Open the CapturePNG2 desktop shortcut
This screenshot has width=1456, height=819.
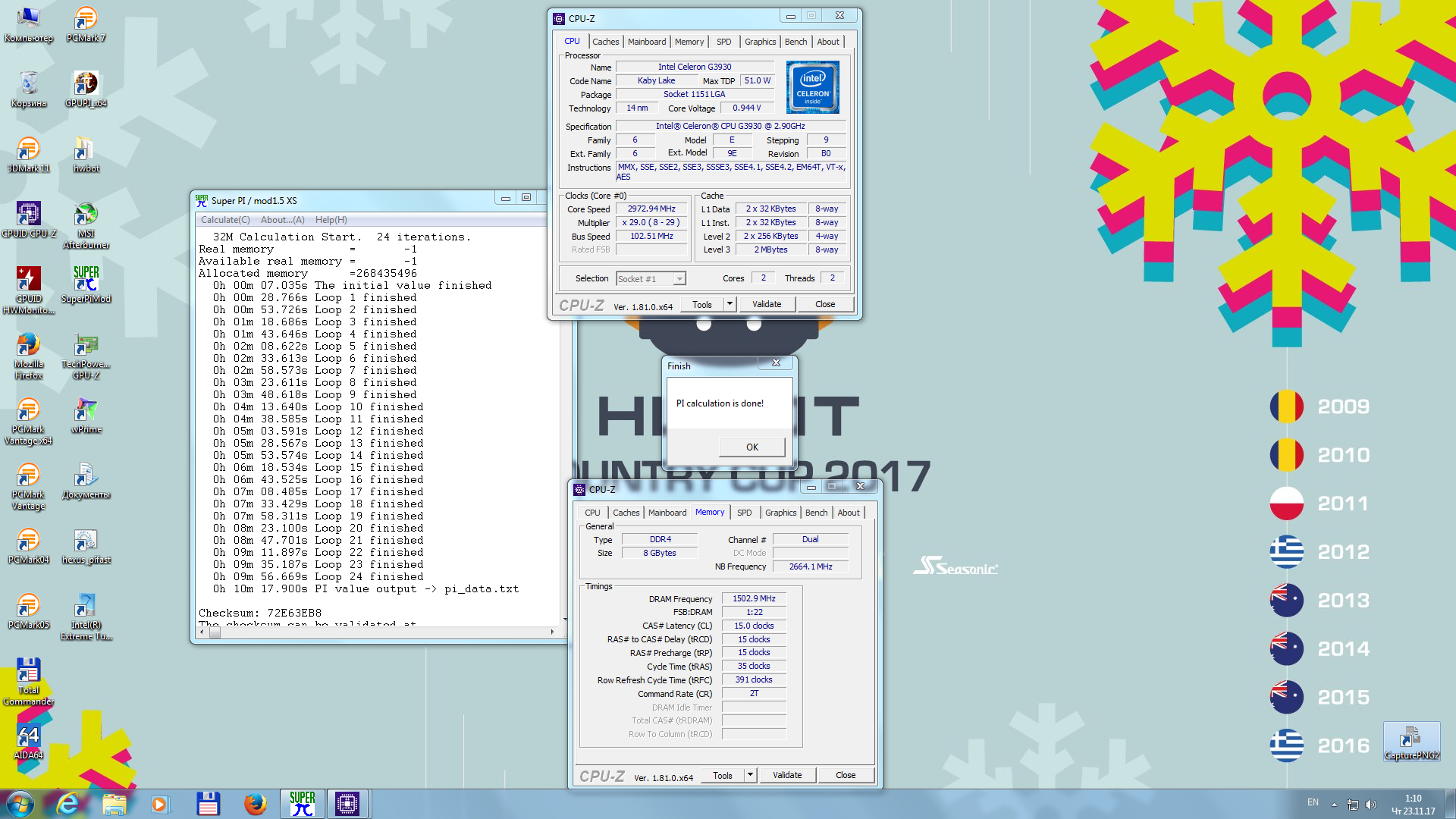tap(1411, 742)
